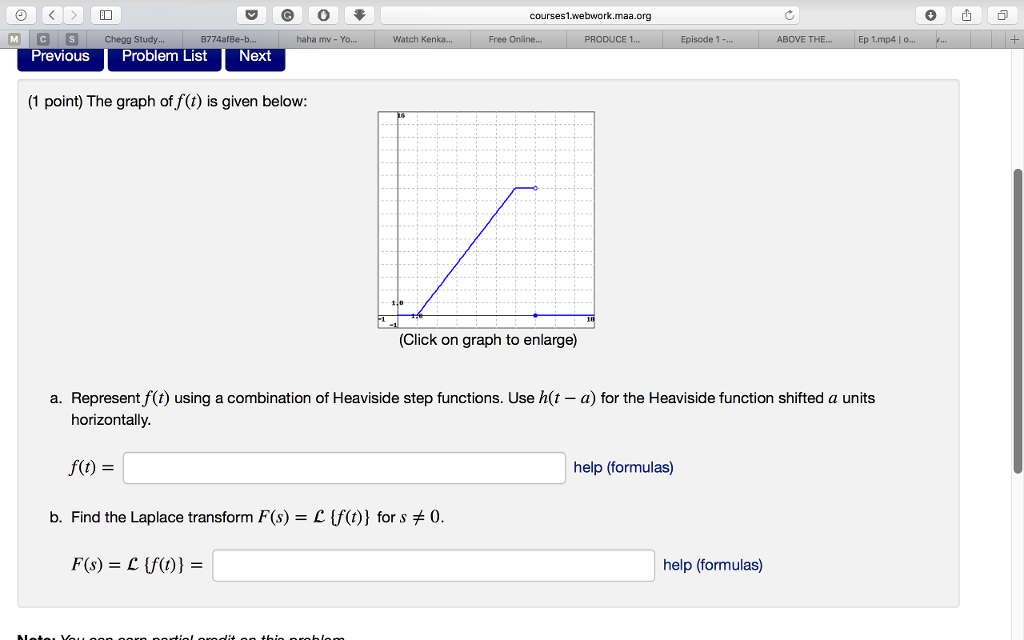Click the downloader arrow extension icon
The width and height of the screenshot is (1024, 640).
360,14
